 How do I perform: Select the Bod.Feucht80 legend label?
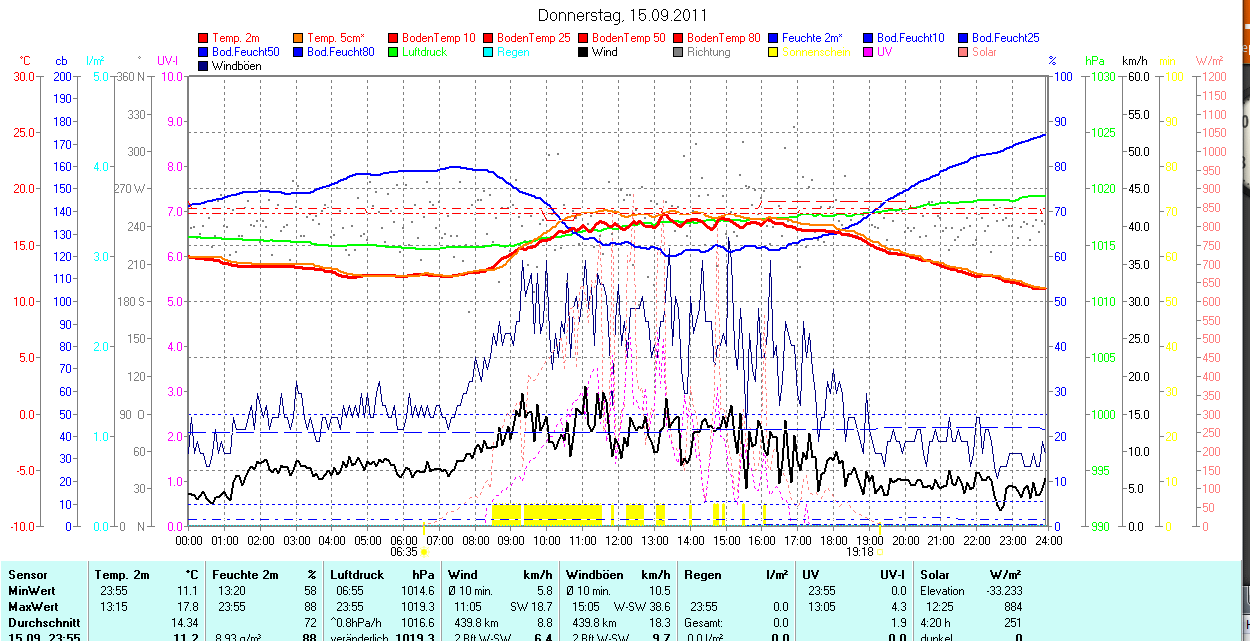click(x=340, y=52)
